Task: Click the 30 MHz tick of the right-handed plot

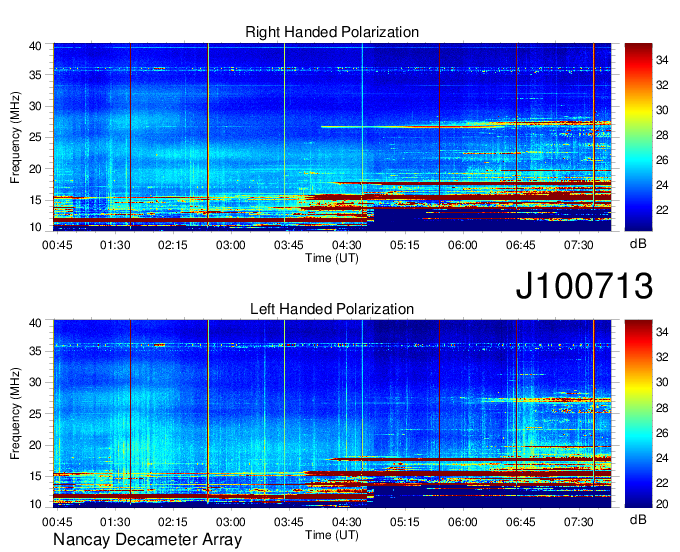Action: coord(35,106)
